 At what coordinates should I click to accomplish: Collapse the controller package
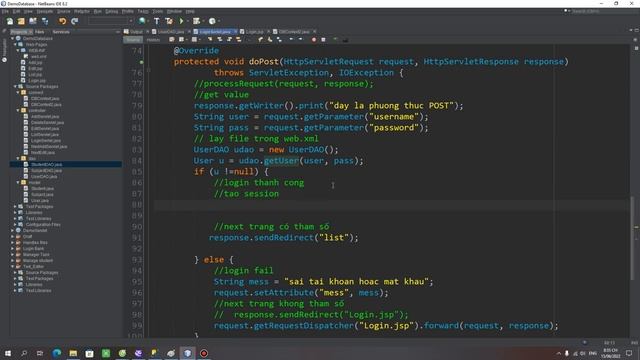point(18,110)
